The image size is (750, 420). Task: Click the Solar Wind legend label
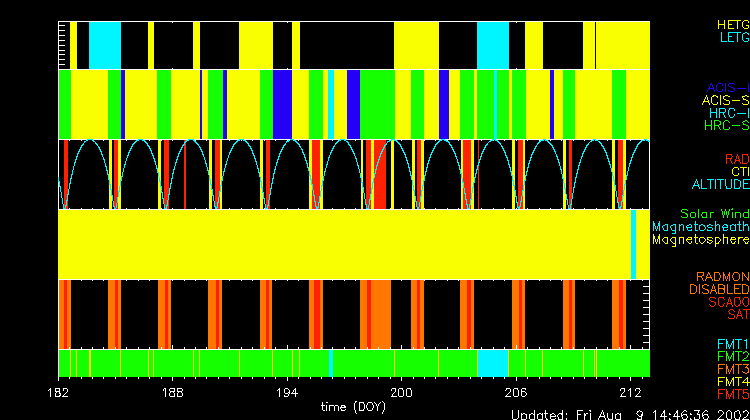click(714, 214)
